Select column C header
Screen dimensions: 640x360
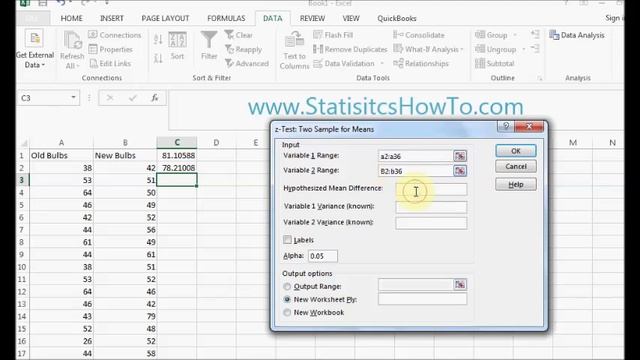pyautogui.click(x=177, y=142)
